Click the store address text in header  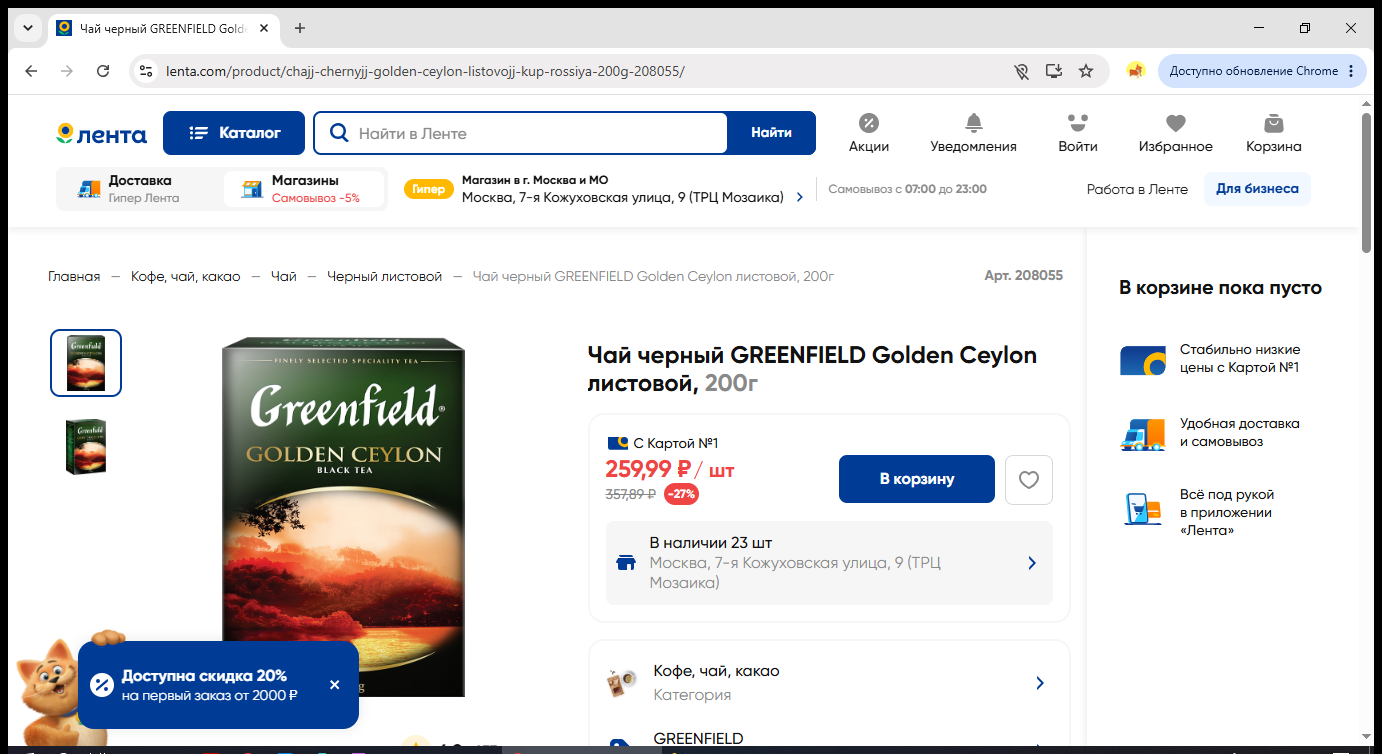point(623,198)
